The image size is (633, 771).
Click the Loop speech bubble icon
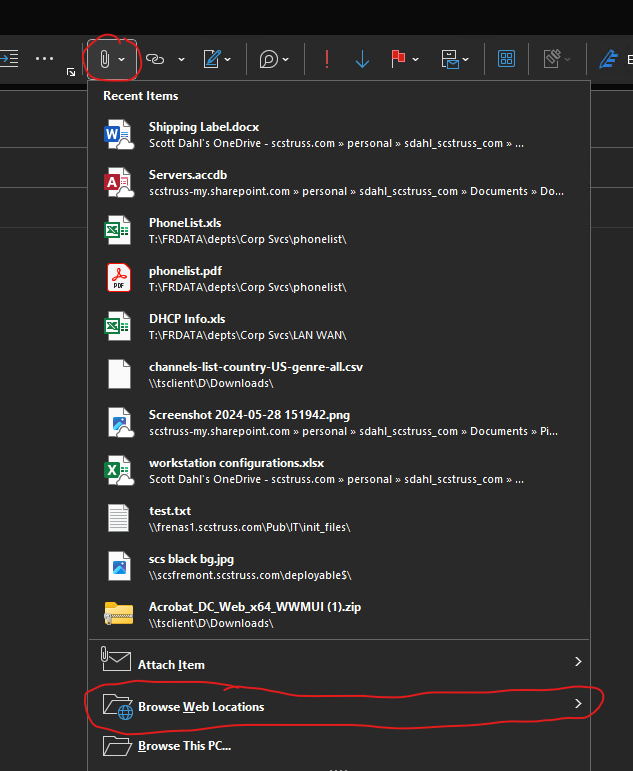[269, 59]
